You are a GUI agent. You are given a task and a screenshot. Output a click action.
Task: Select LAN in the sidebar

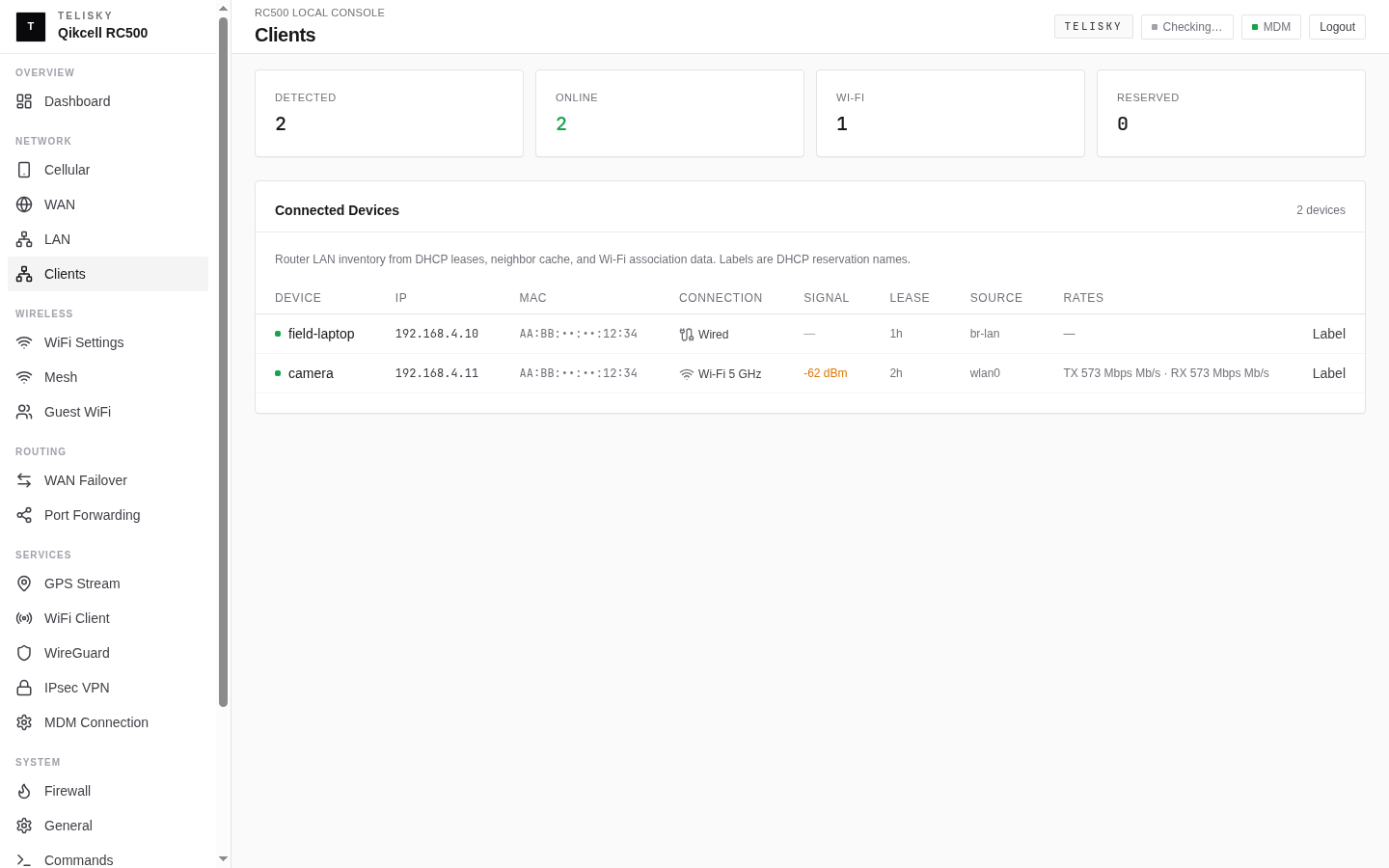pyautogui.click(x=108, y=239)
